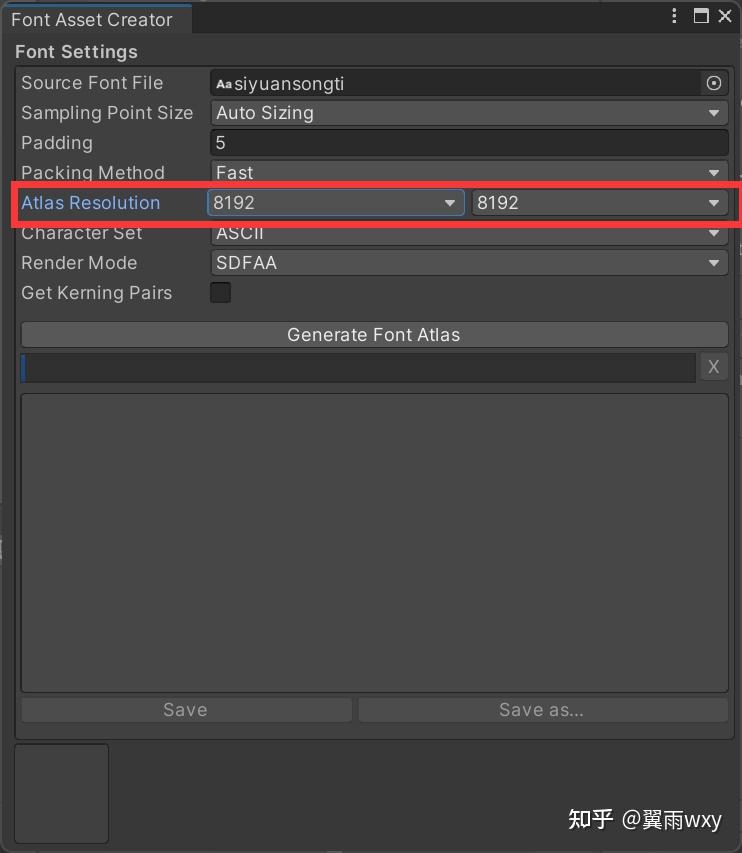
Task: Open the Source Font File object picker
Action: tap(714, 83)
